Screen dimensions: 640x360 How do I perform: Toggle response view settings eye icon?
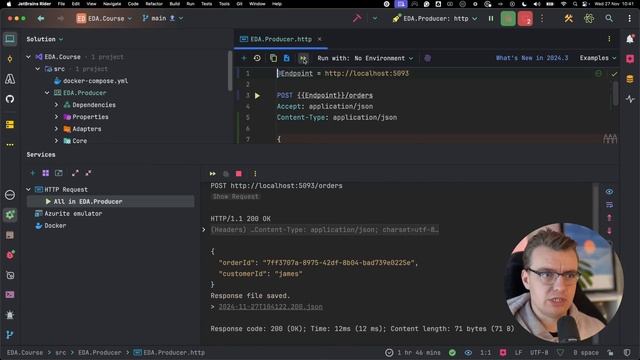tap(609, 192)
